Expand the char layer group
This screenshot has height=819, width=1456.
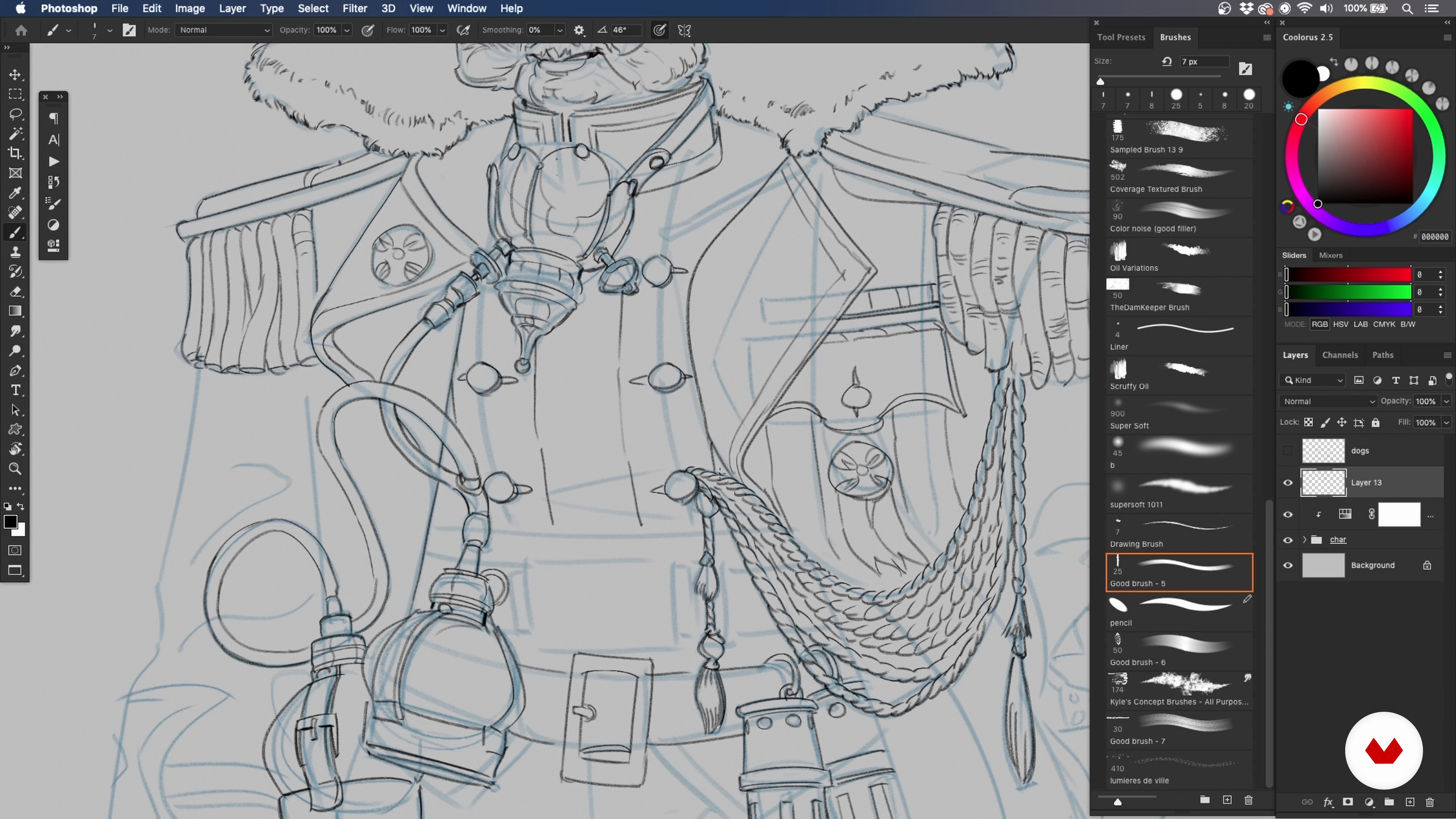click(x=1304, y=540)
